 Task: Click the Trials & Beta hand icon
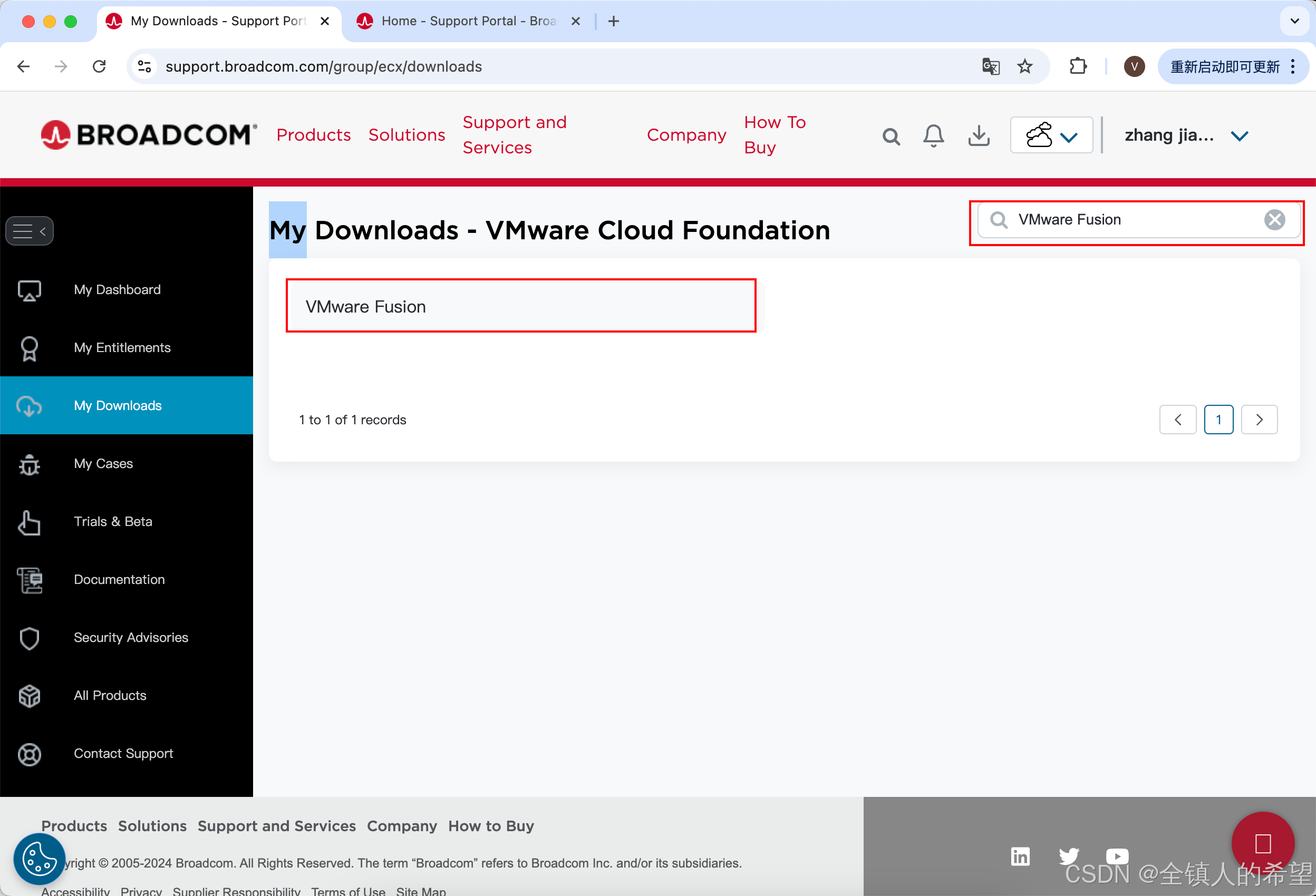coord(30,522)
